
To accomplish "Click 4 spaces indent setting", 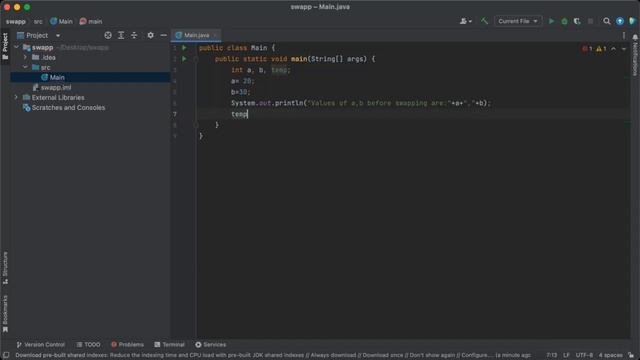I will pos(611,355).
